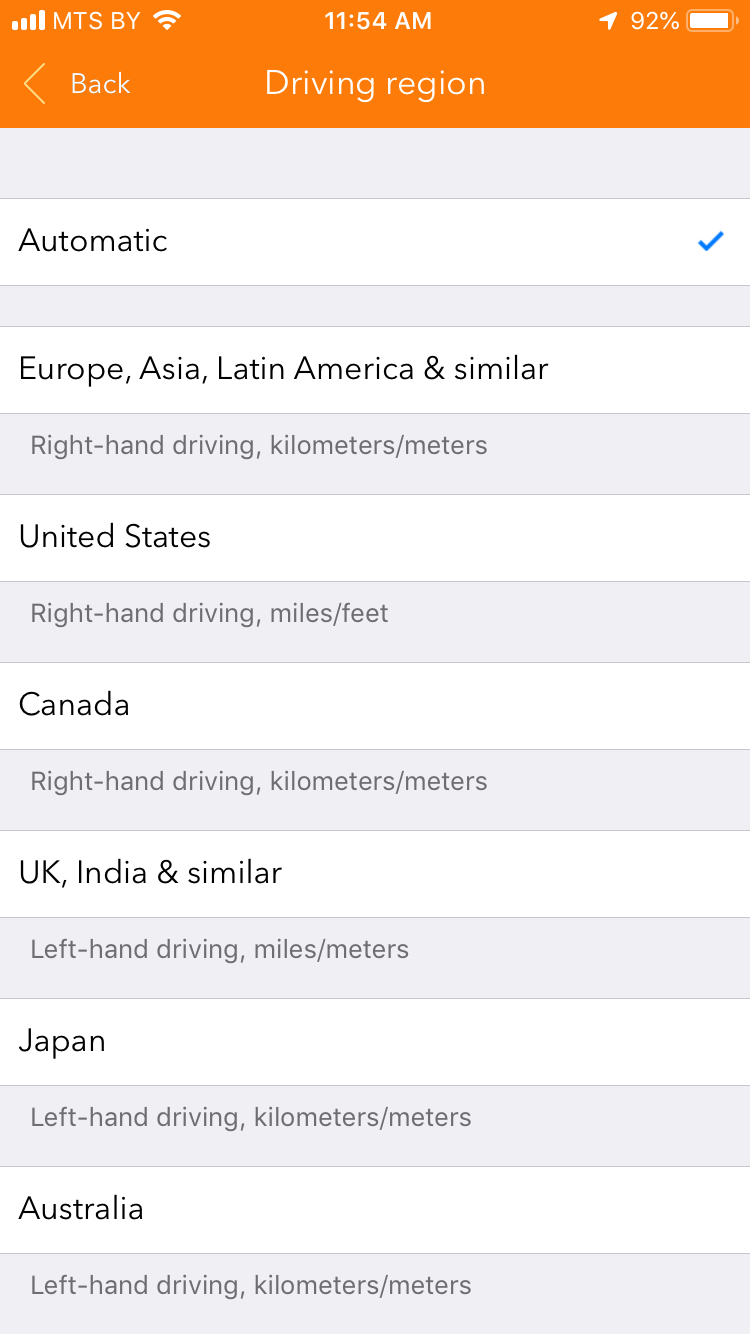Viewport: 750px width, 1334px height.
Task: Go back using the Back label
Action: point(100,84)
